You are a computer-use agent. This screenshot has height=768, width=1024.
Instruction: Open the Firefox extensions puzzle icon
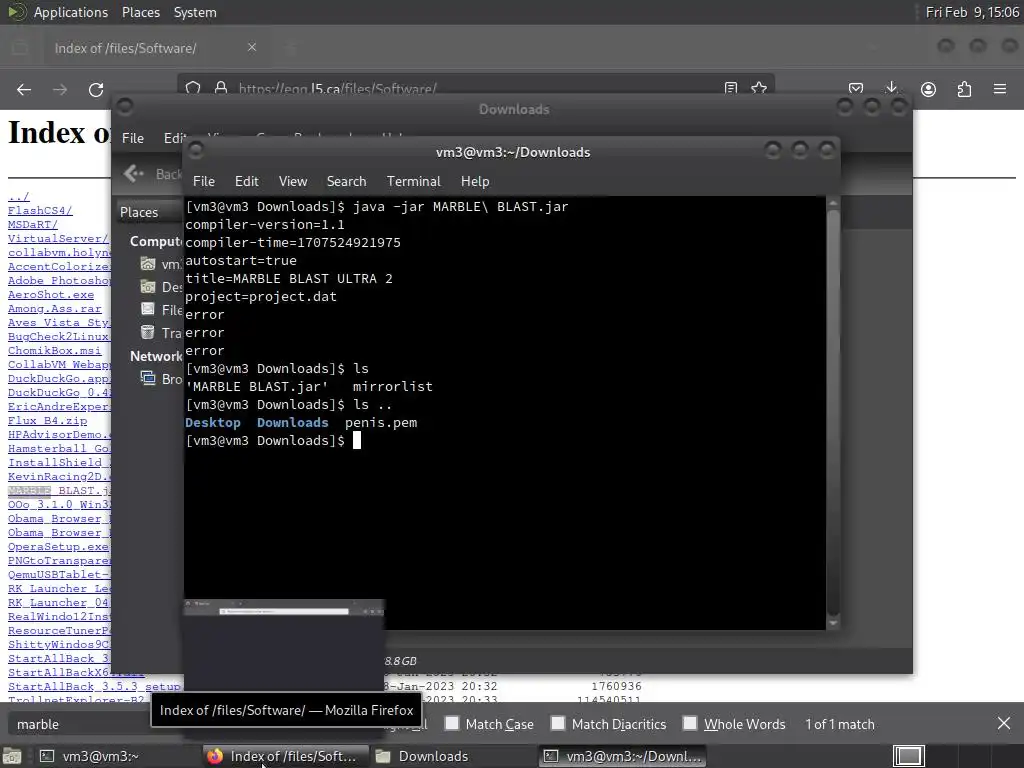click(964, 89)
